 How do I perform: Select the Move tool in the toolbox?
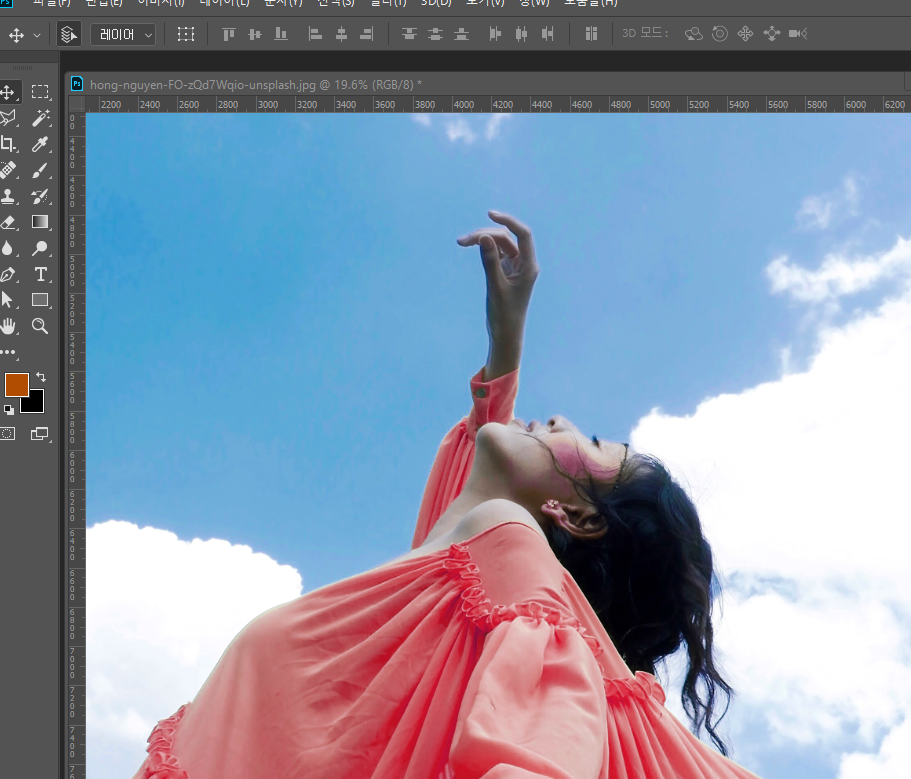pyautogui.click(x=8, y=92)
